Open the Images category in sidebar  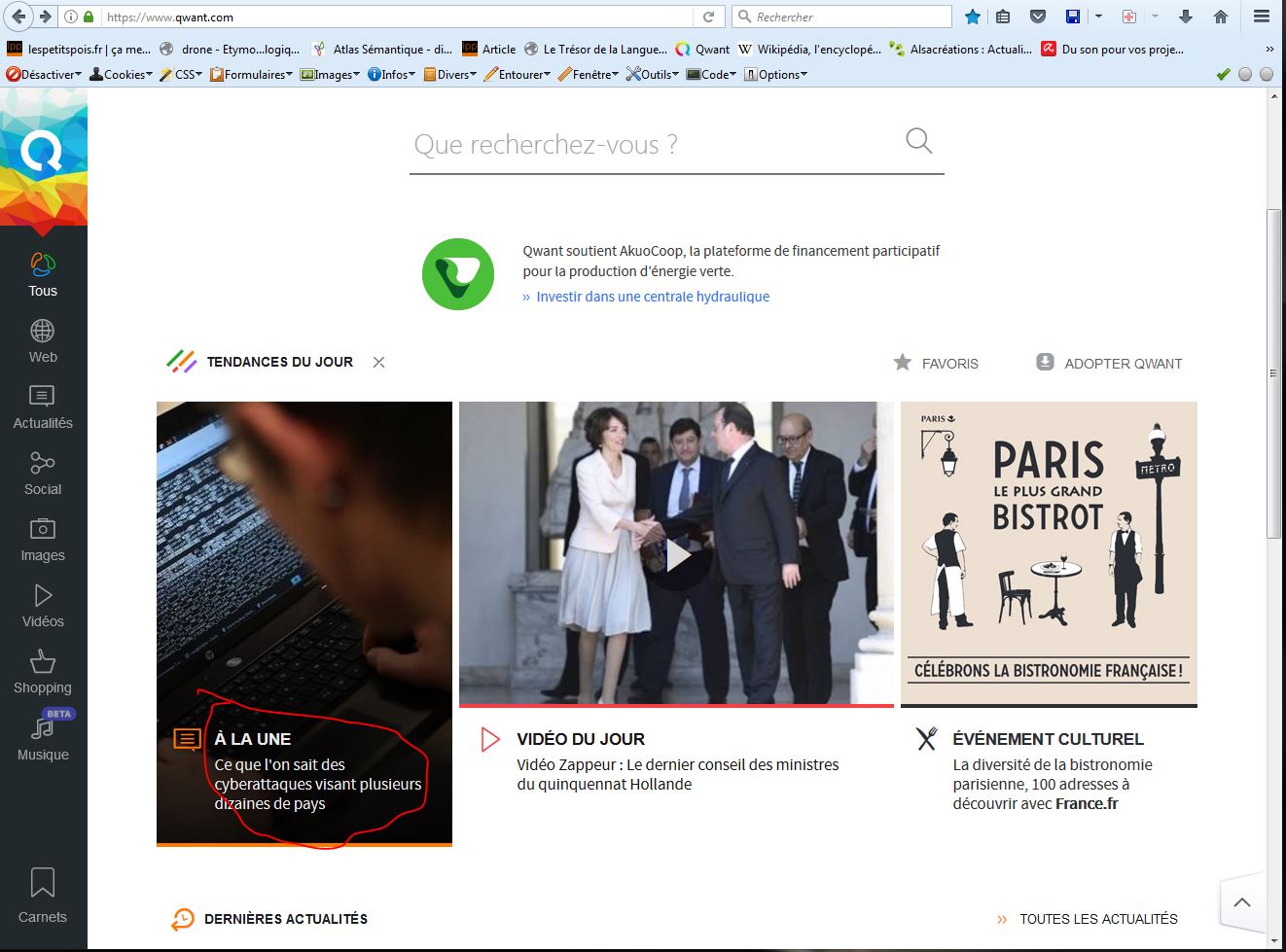(x=43, y=540)
